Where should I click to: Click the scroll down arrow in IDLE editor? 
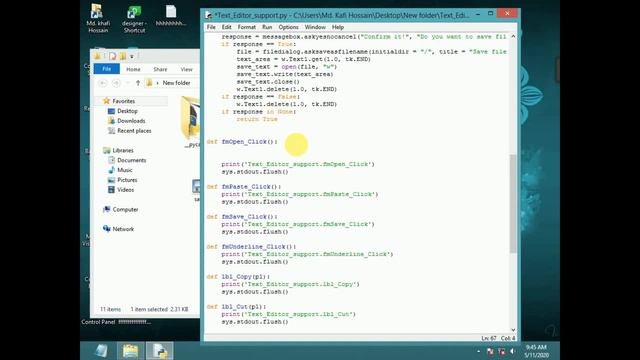[x=513, y=330]
